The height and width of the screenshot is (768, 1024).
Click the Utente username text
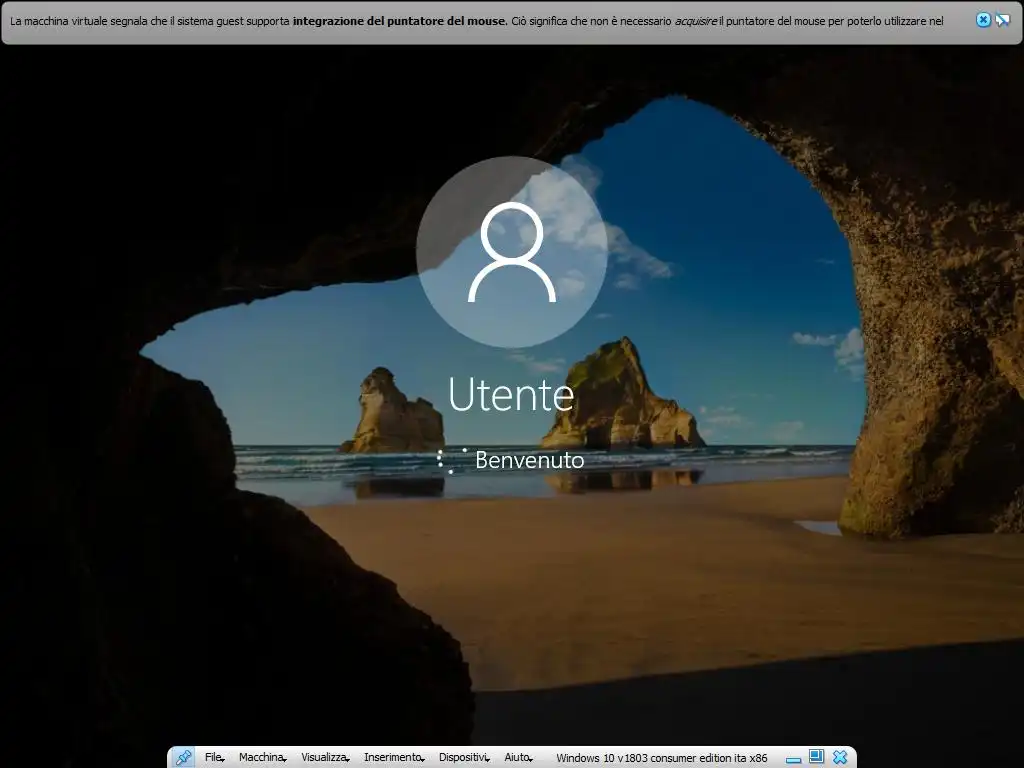click(511, 394)
